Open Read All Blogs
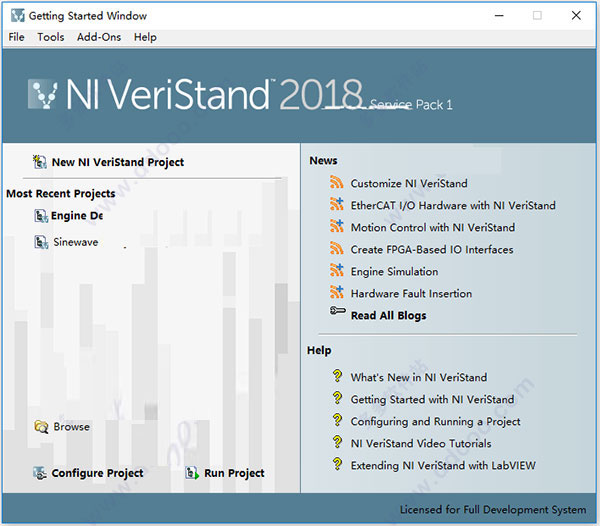 pyautogui.click(x=388, y=316)
